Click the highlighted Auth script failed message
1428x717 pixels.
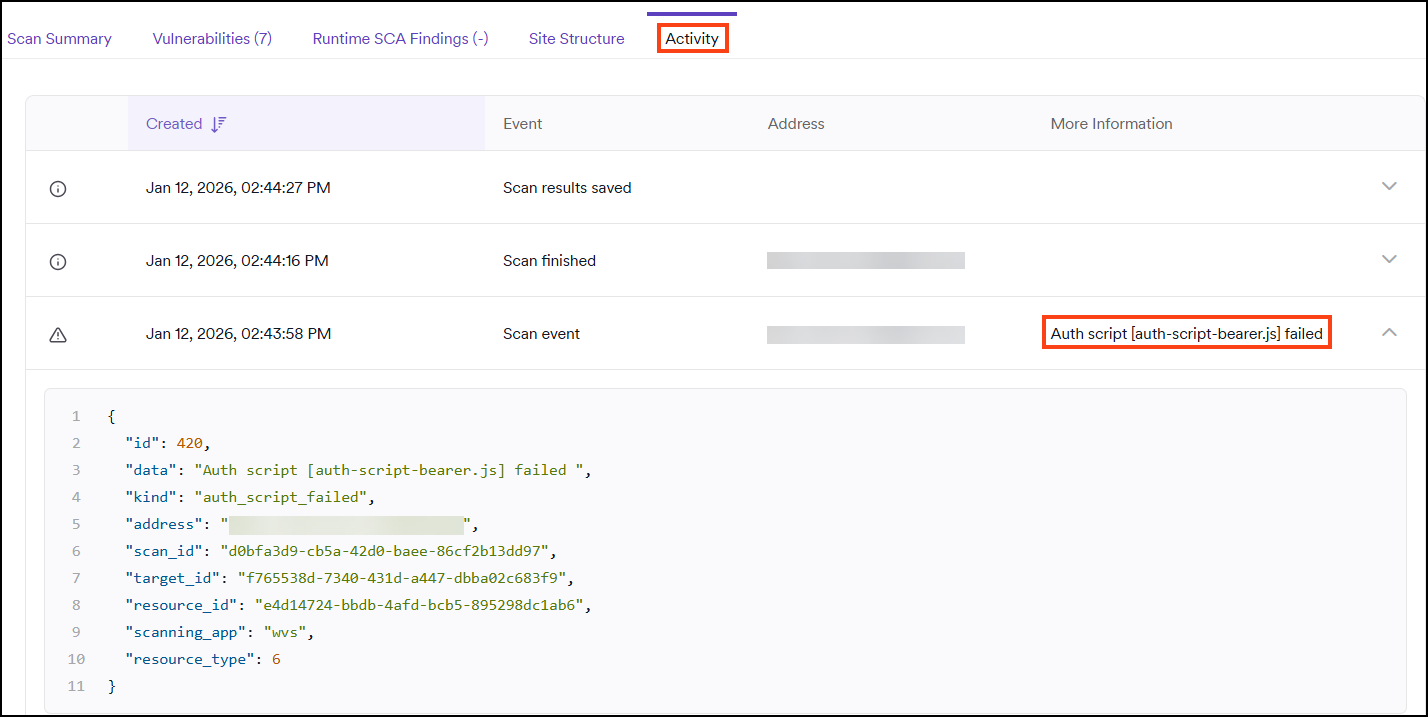click(1185, 332)
